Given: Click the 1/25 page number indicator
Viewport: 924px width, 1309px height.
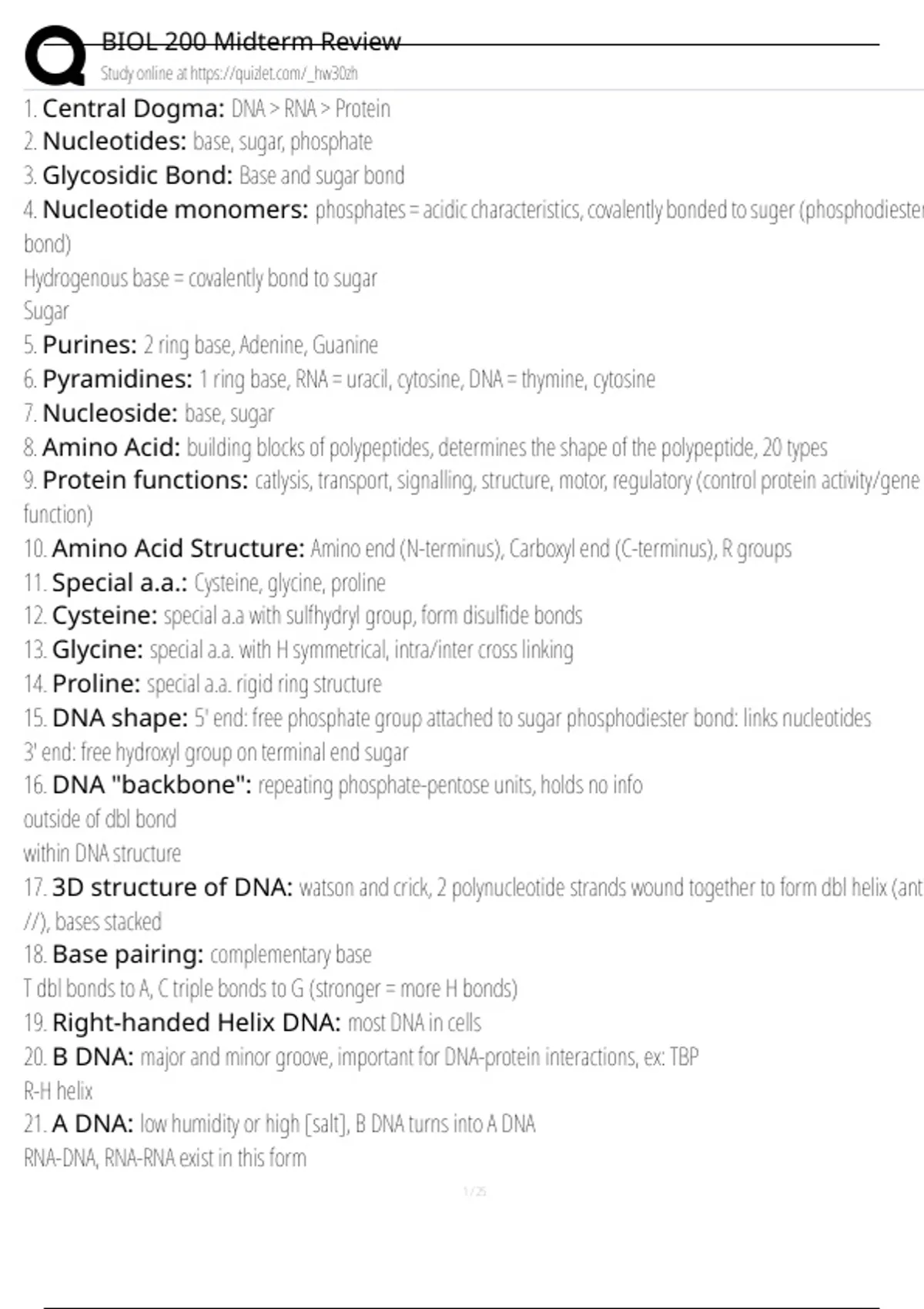Looking at the screenshot, I should [474, 1191].
